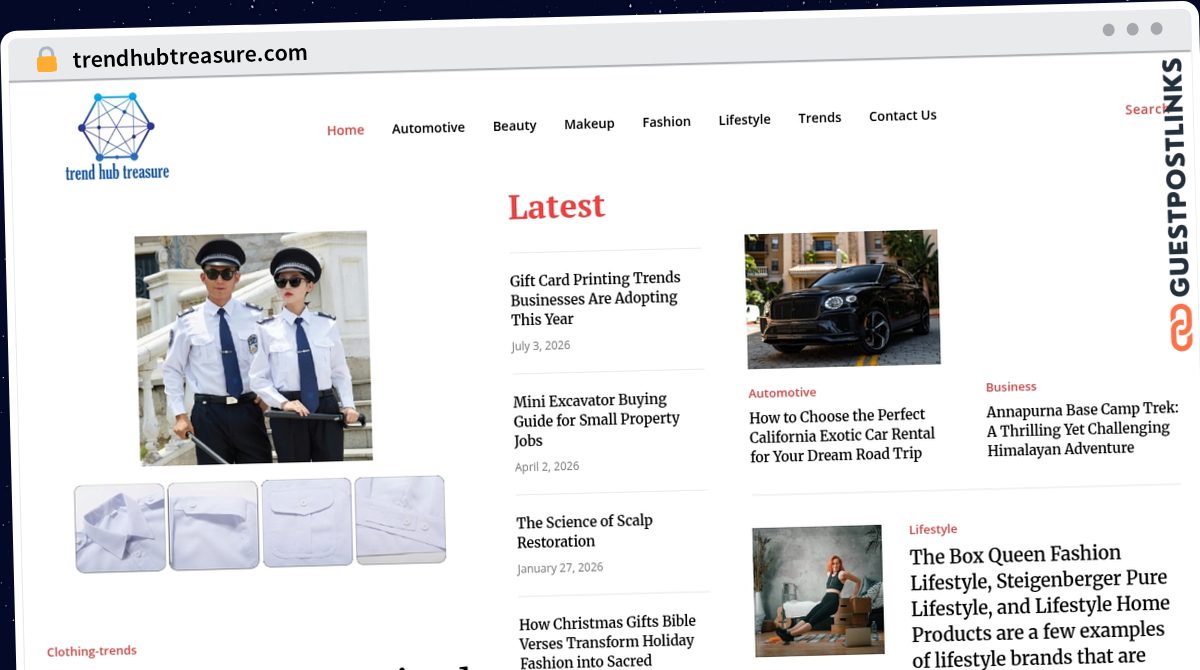Image resolution: width=1200 pixels, height=670 pixels.
Task: Open How Christmas Gifts Bible Verses article
Action: [x=607, y=641]
